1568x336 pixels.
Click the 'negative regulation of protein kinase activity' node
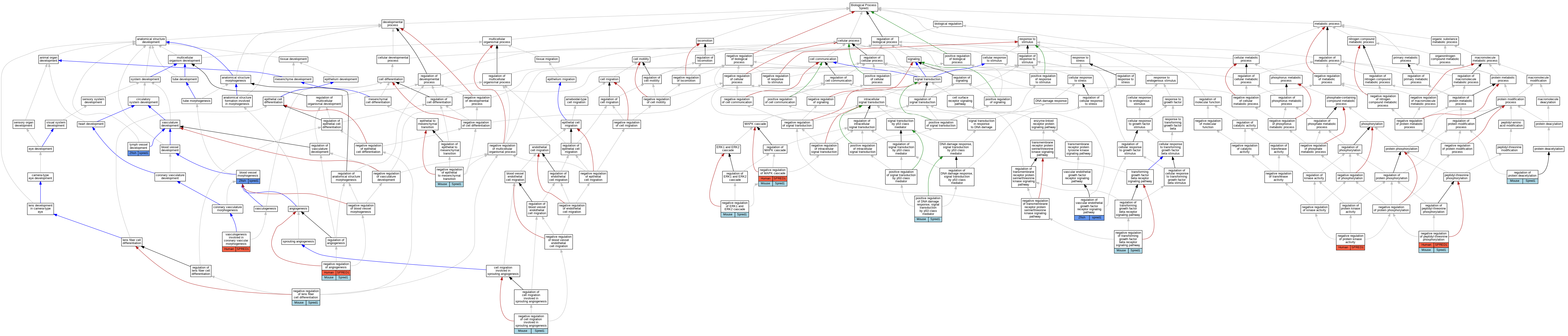[x=1350, y=239]
